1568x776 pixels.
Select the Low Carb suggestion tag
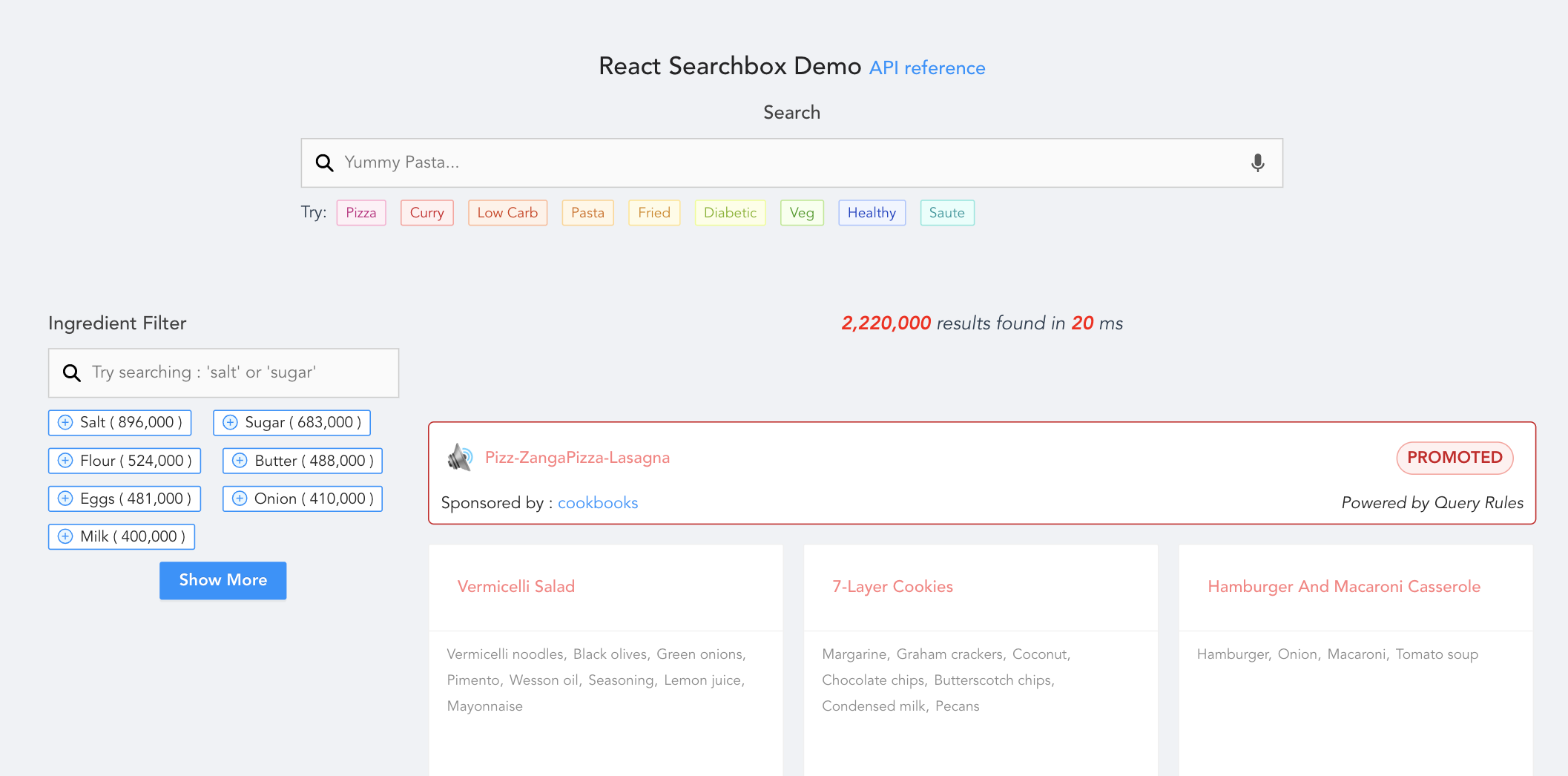click(x=507, y=212)
